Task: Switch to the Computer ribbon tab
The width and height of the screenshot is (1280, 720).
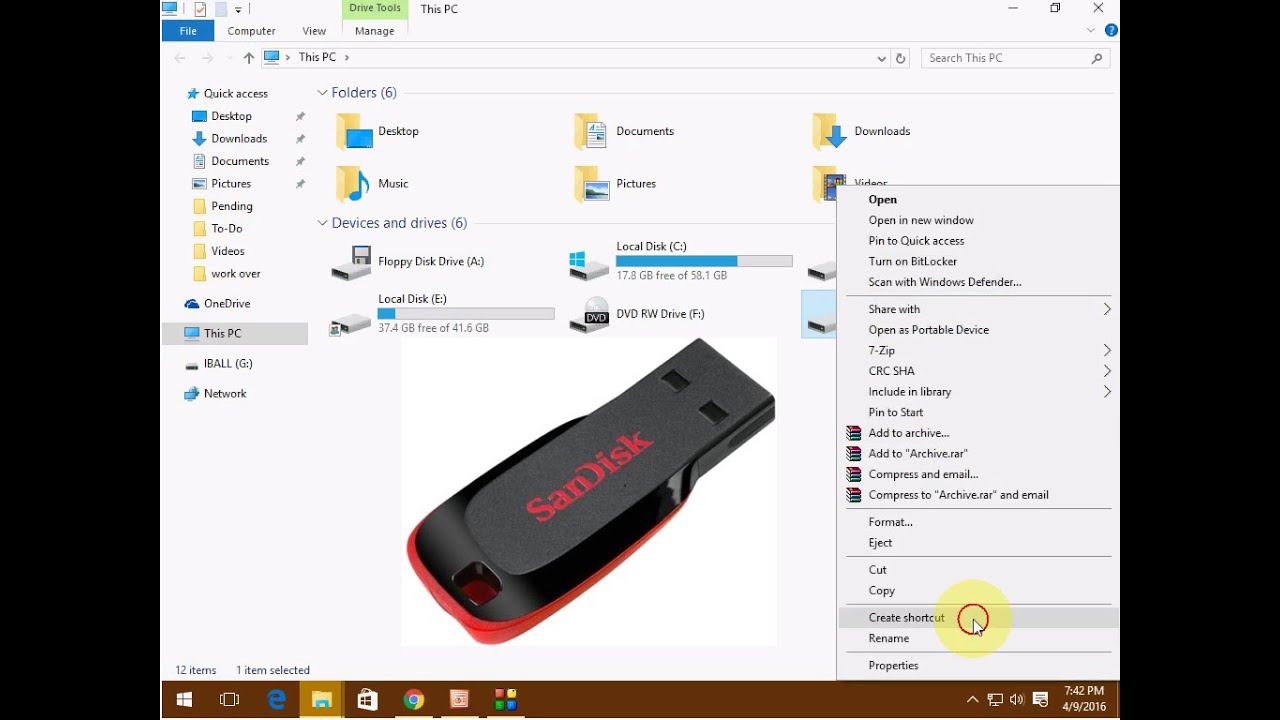Action: [x=251, y=31]
